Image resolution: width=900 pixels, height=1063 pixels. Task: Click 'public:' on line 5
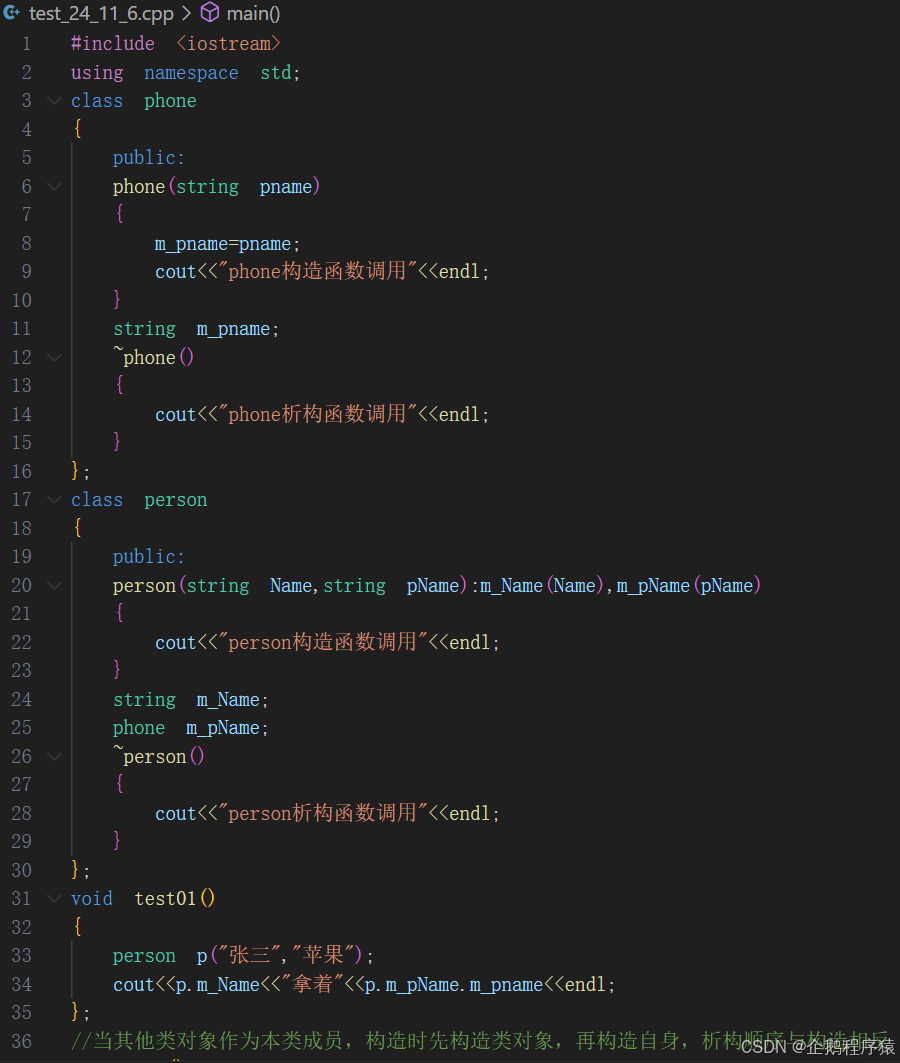(148, 158)
